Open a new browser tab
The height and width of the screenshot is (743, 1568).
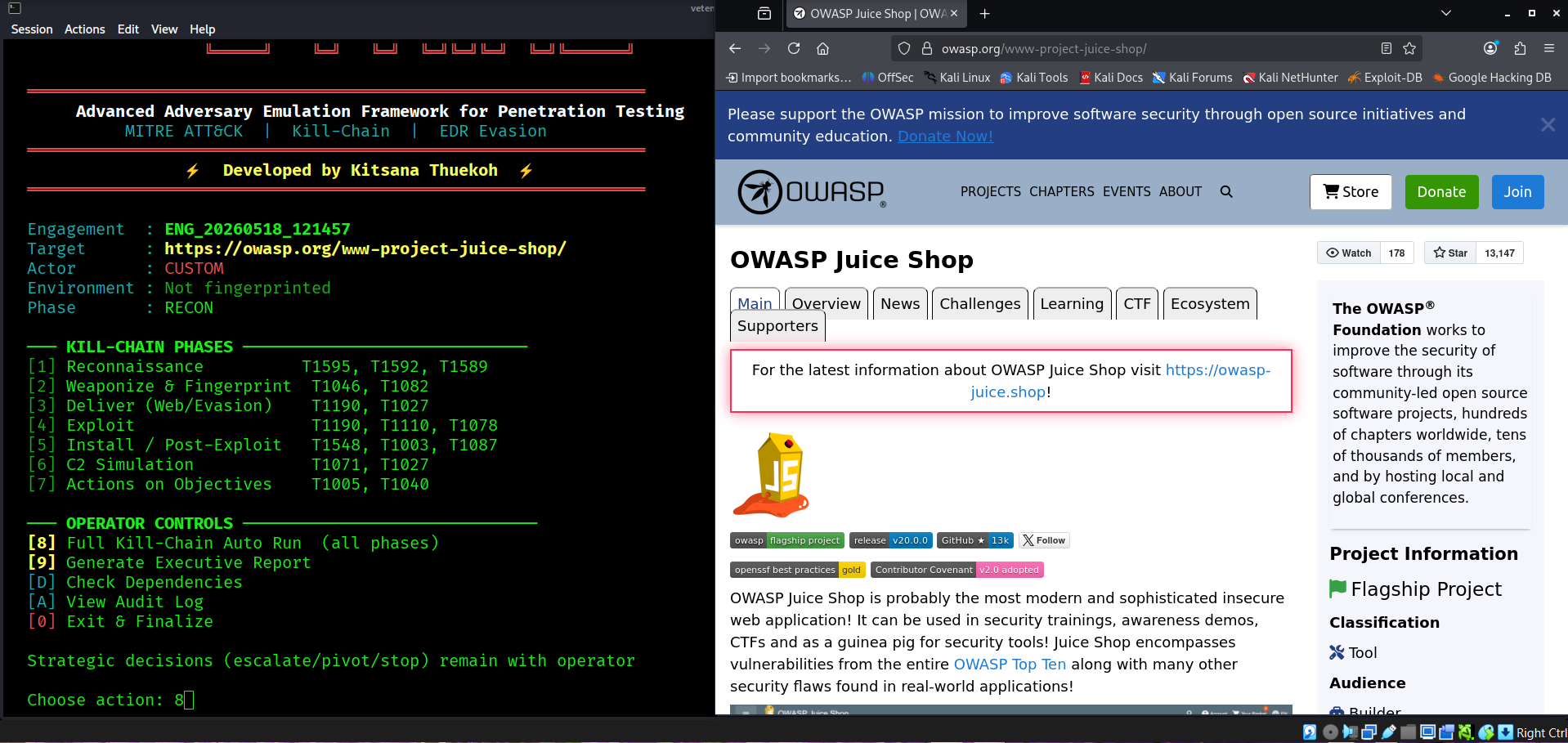click(x=985, y=14)
